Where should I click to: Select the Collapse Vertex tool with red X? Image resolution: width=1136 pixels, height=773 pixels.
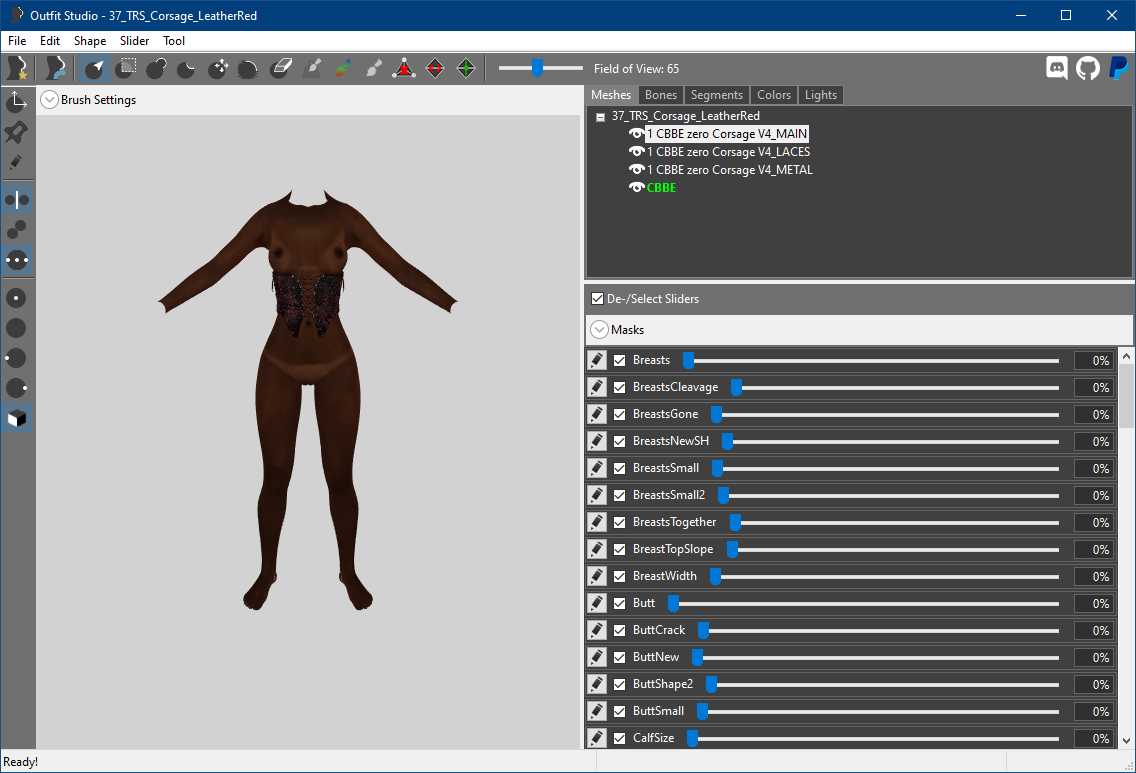[404, 68]
